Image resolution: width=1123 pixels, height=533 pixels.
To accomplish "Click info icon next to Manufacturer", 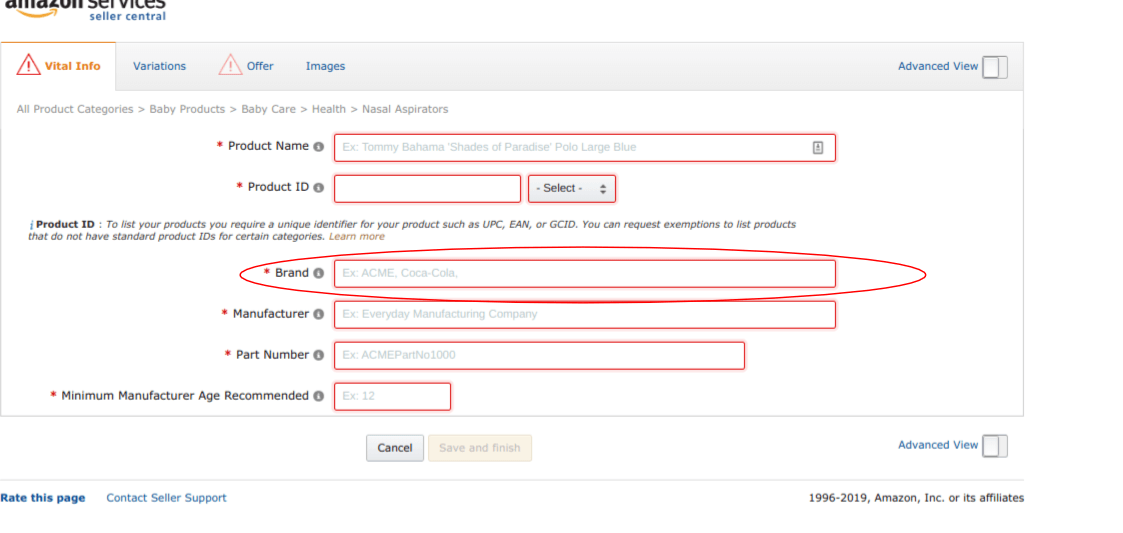I will coord(319,314).
